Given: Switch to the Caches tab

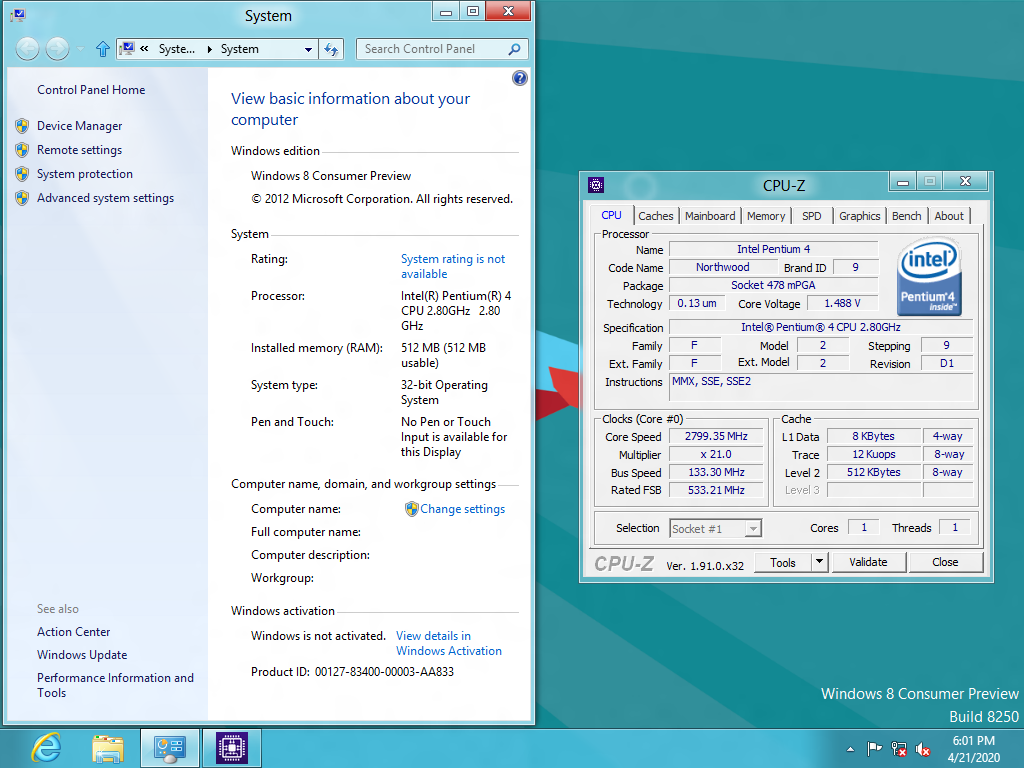Looking at the screenshot, I should pos(656,216).
